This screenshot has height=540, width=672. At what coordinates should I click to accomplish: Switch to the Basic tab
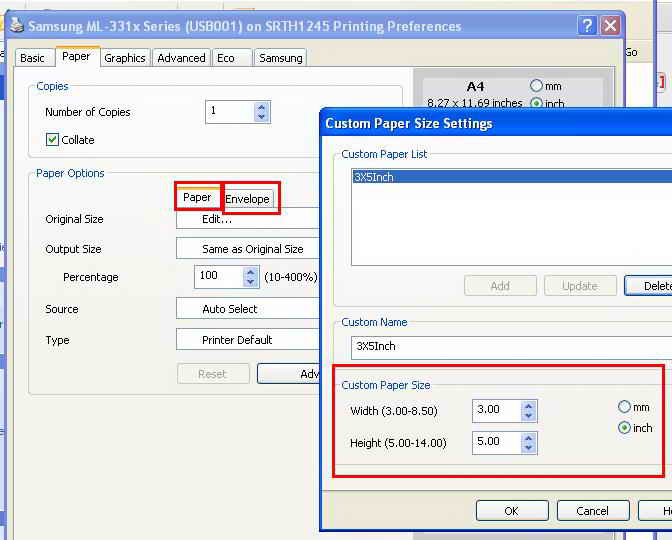pos(33,58)
